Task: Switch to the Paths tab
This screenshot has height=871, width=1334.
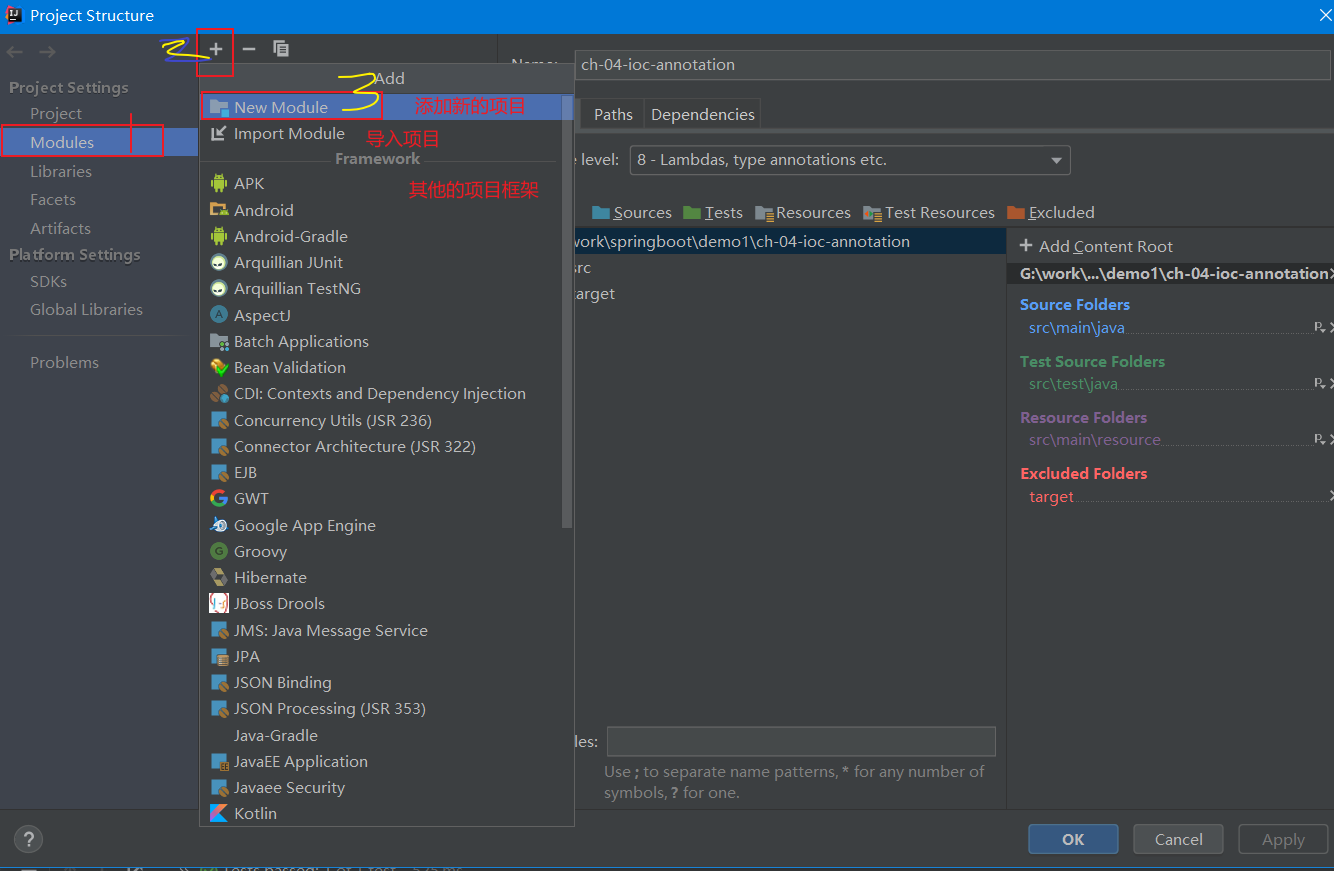Action: coord(613,114)
